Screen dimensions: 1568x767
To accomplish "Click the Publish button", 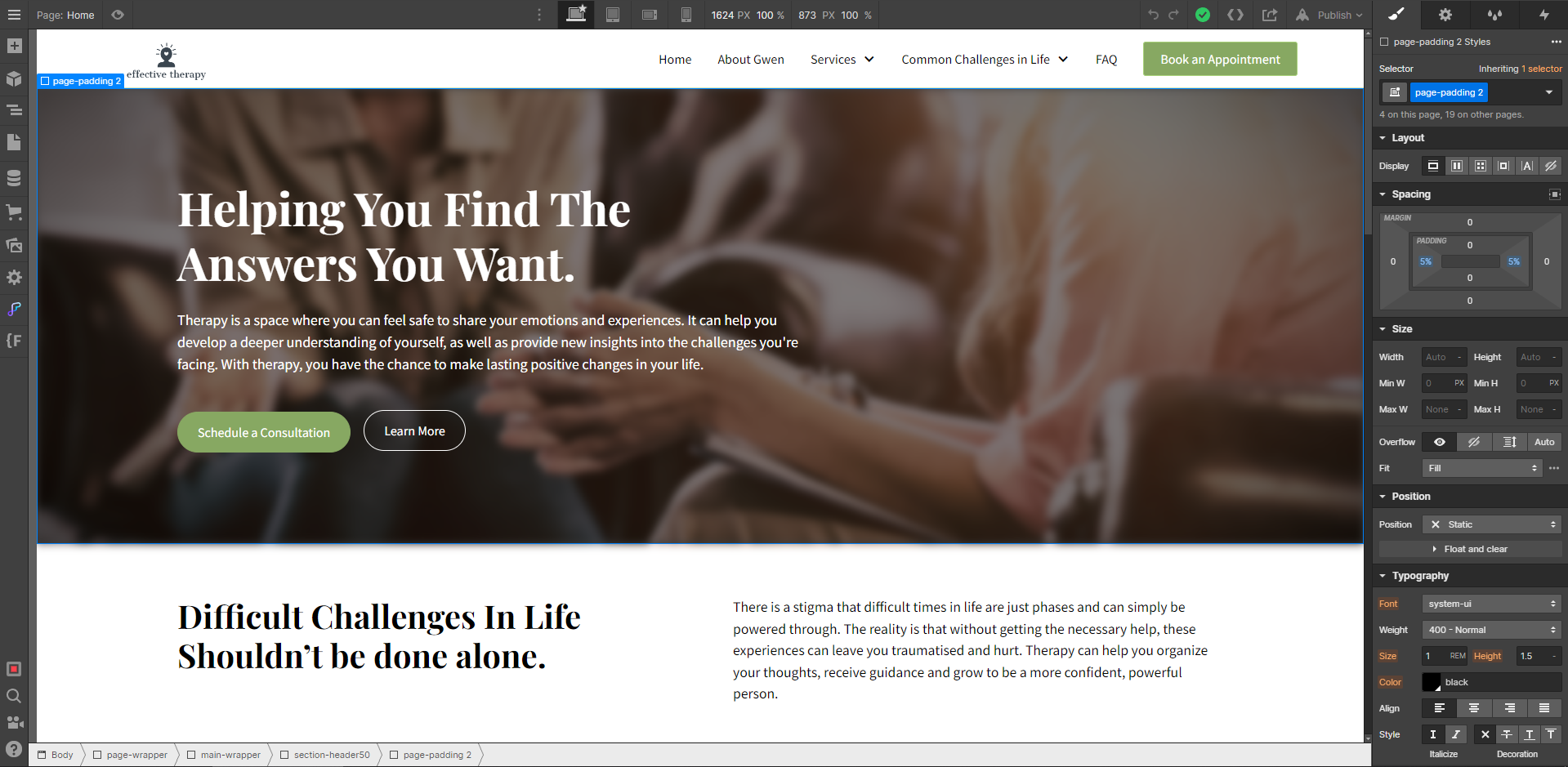I will coord(1329,15).
